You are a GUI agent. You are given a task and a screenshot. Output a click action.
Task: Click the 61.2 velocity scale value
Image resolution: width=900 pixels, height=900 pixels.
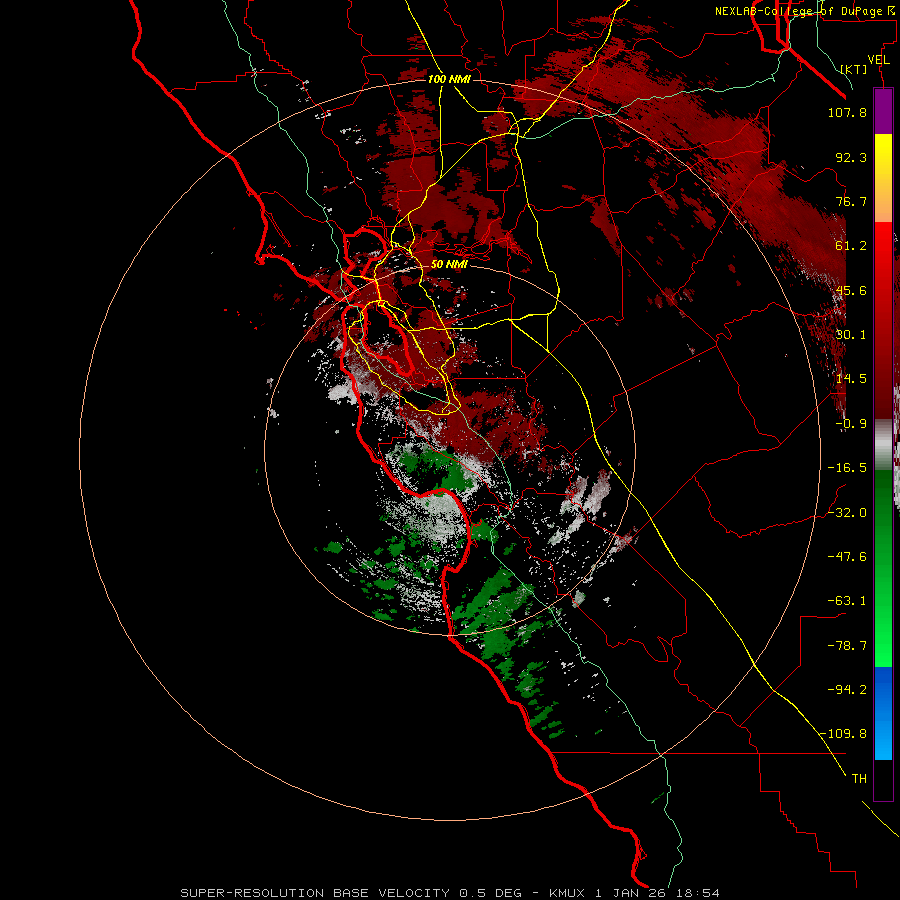click(x=851, y=246)
